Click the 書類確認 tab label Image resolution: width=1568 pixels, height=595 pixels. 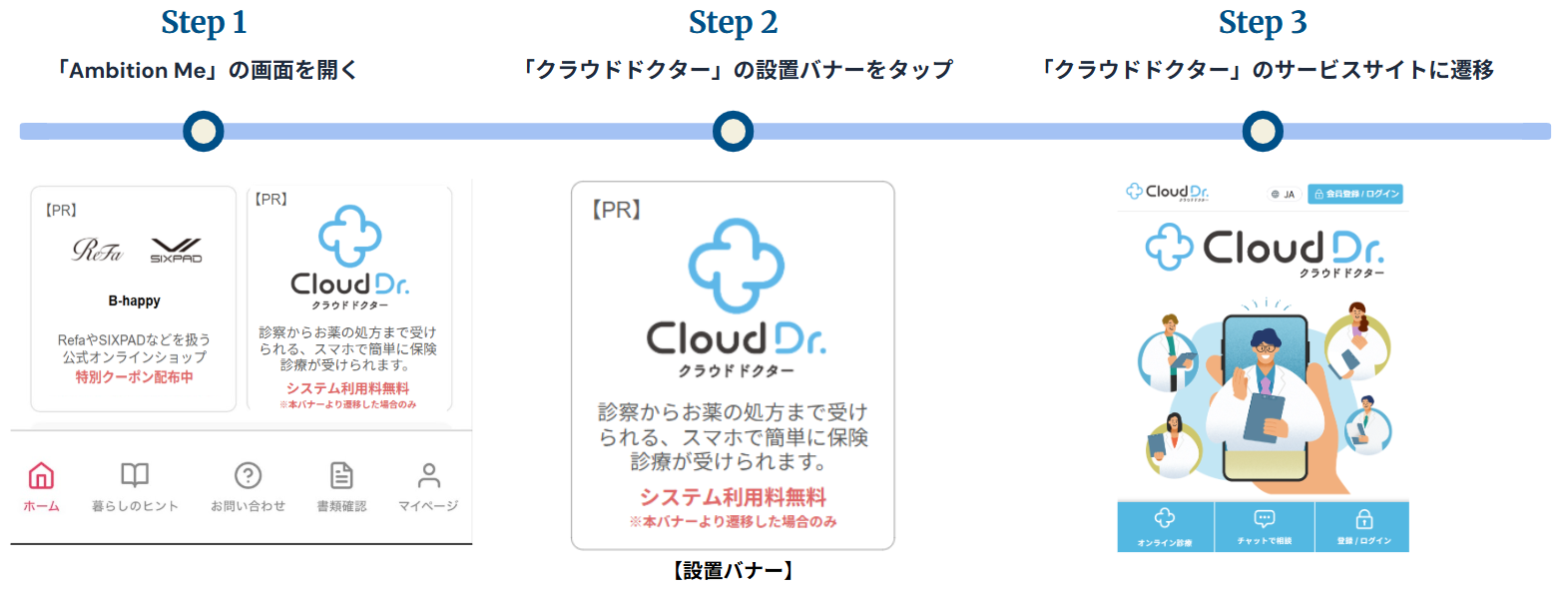click(x=341, y=506)
